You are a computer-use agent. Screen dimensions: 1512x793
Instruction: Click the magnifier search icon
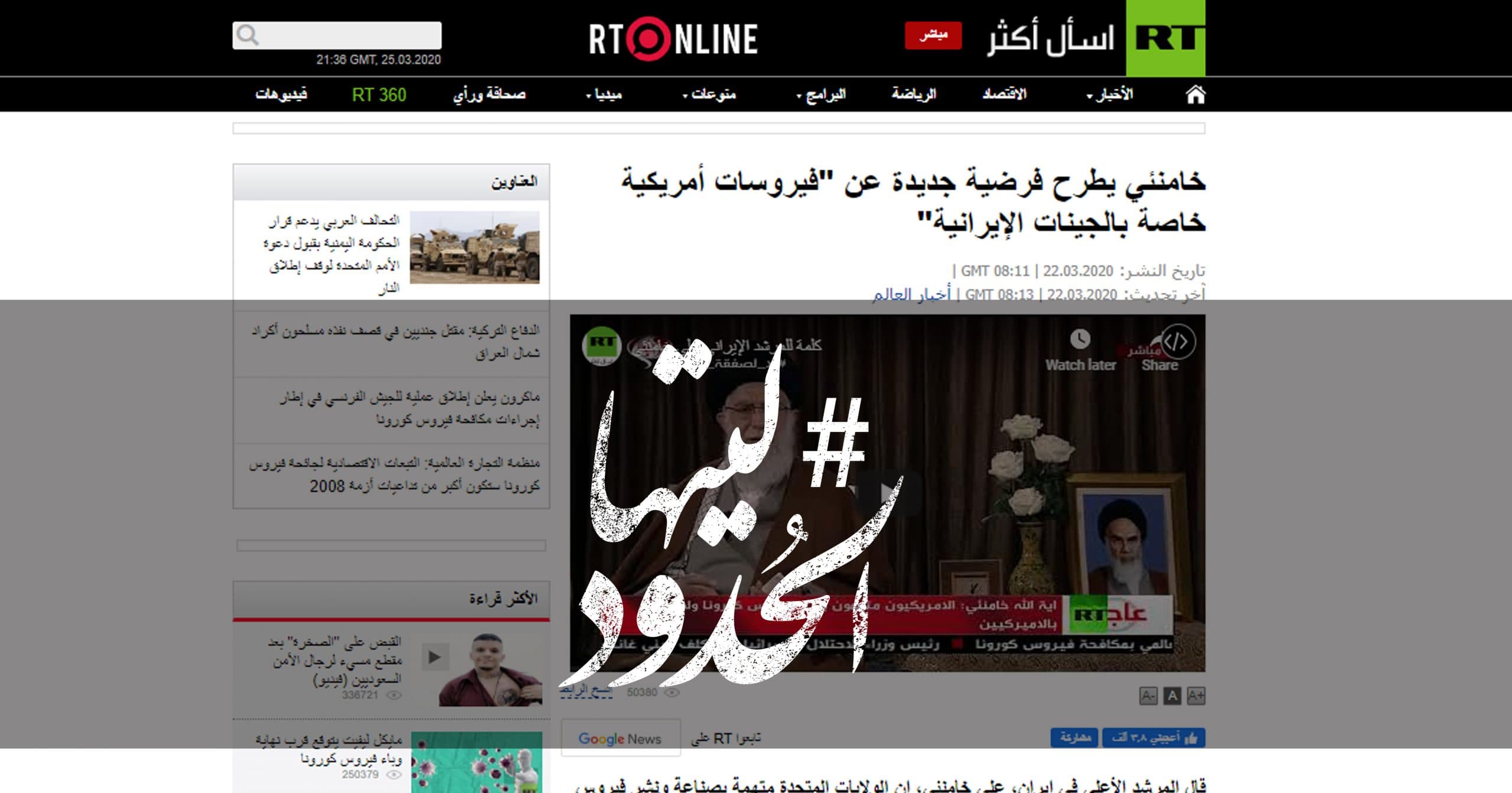coord(247,35)
